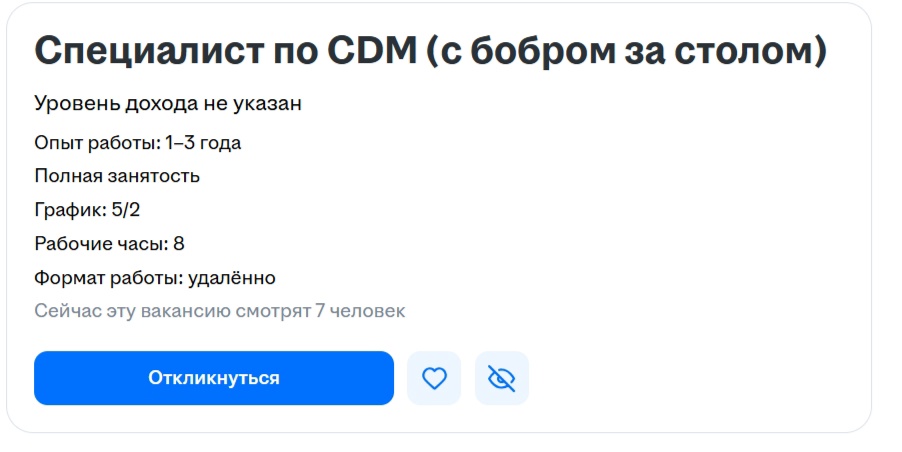902x452 pixels.
Task: Click the (с бобром за столом) title part
Action: pyautogui.click(x=627, y=52)
